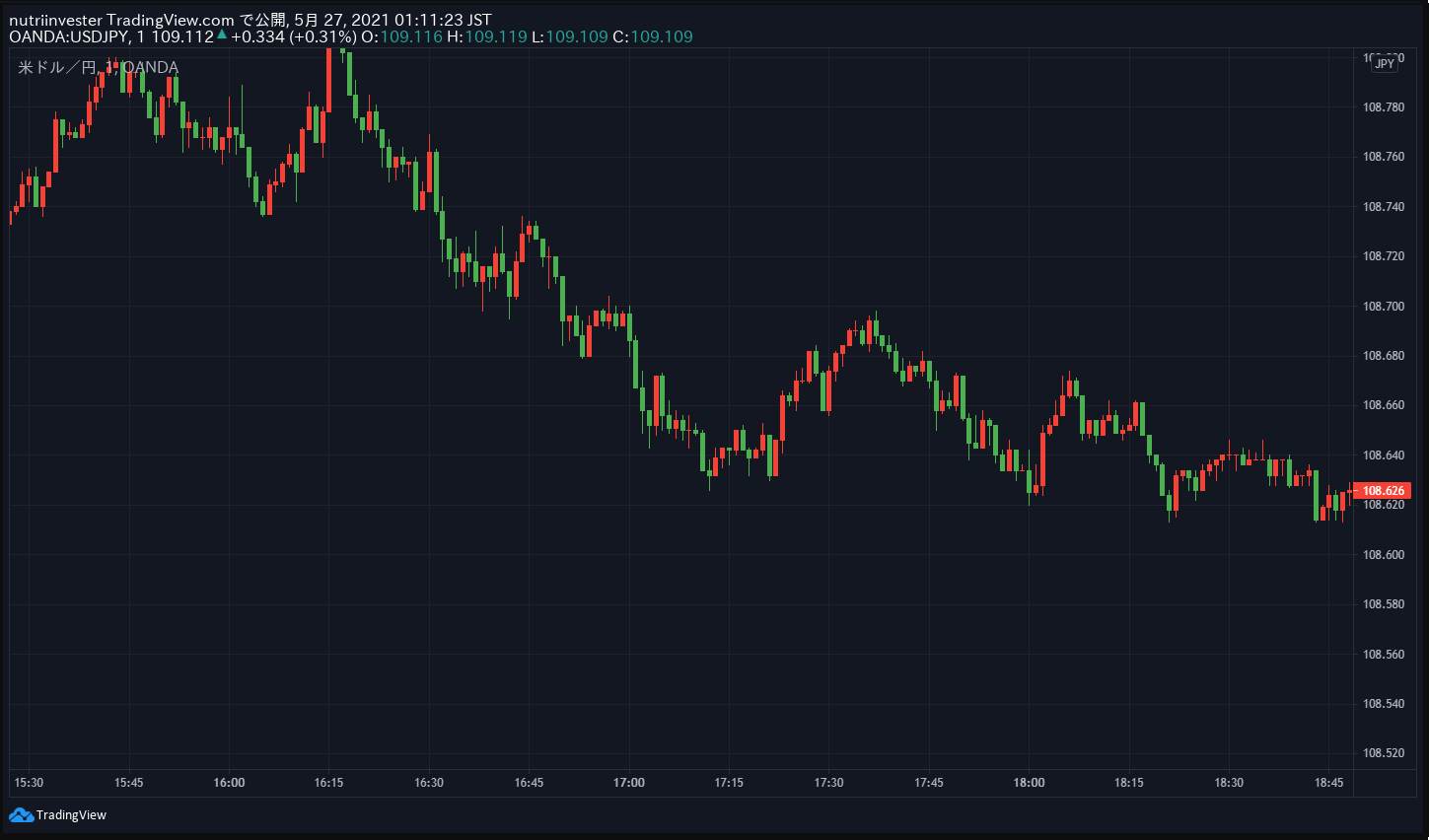This screenshot has width=1429, height=840.
Task: Click the green up-arrow change indicator
Action: [222, 35]
